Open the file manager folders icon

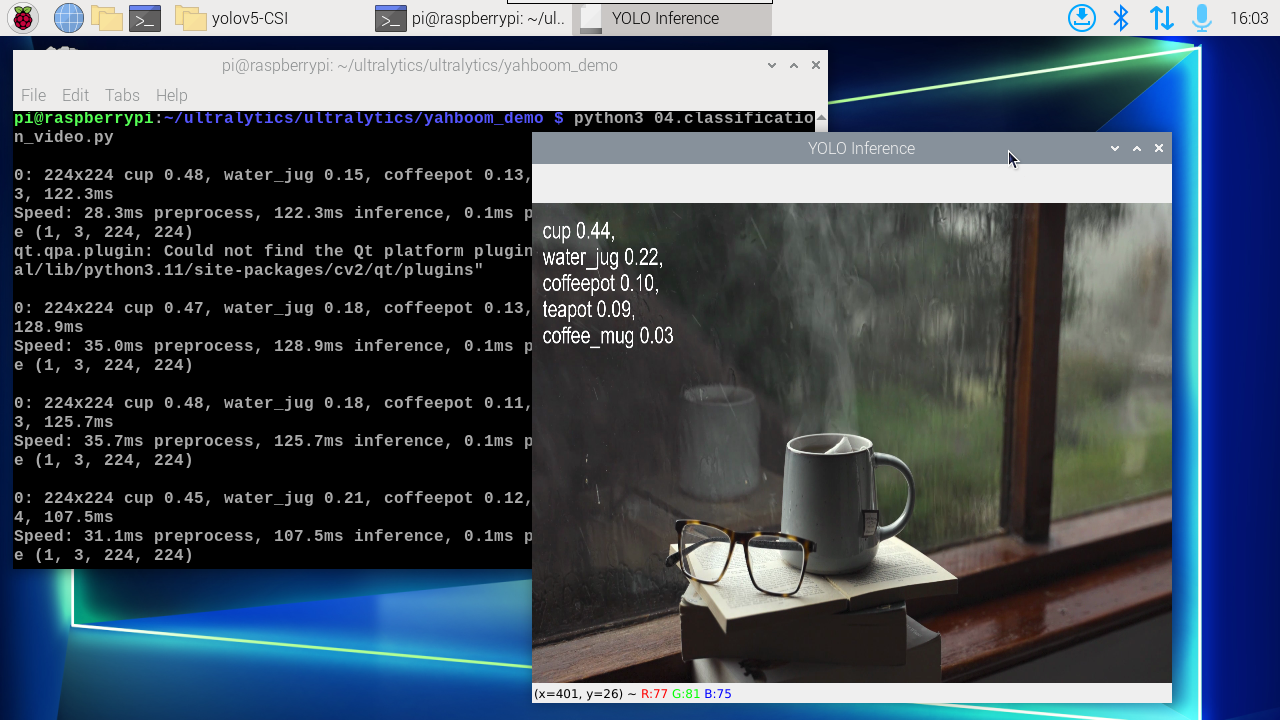(x=106, y=18)
